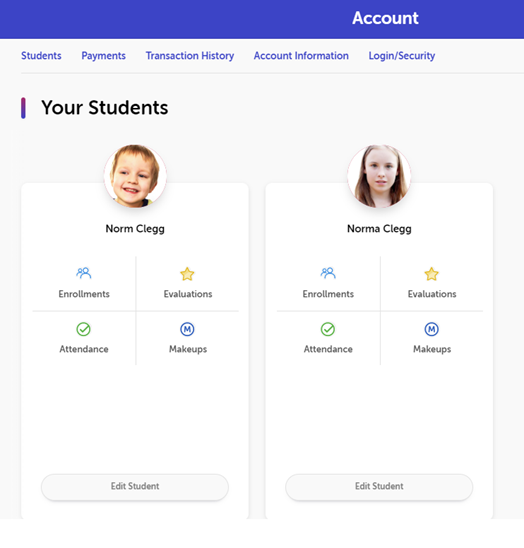Open Norma Clegg's Enrollments people icon
524x548 pixels.
tap(328, 273)
